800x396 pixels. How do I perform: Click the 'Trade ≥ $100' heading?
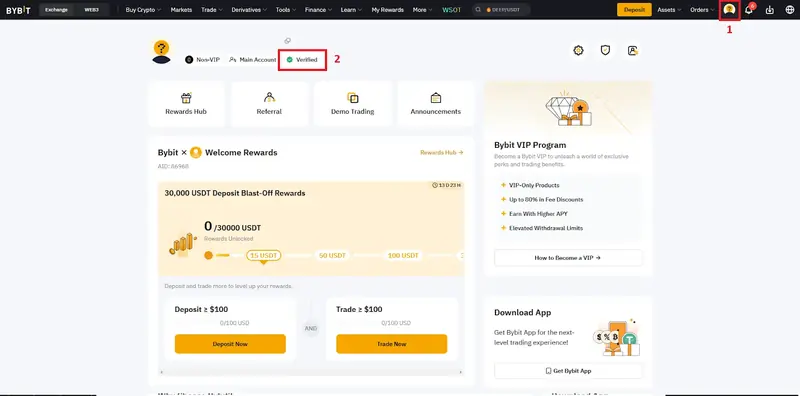pos(359,309)
